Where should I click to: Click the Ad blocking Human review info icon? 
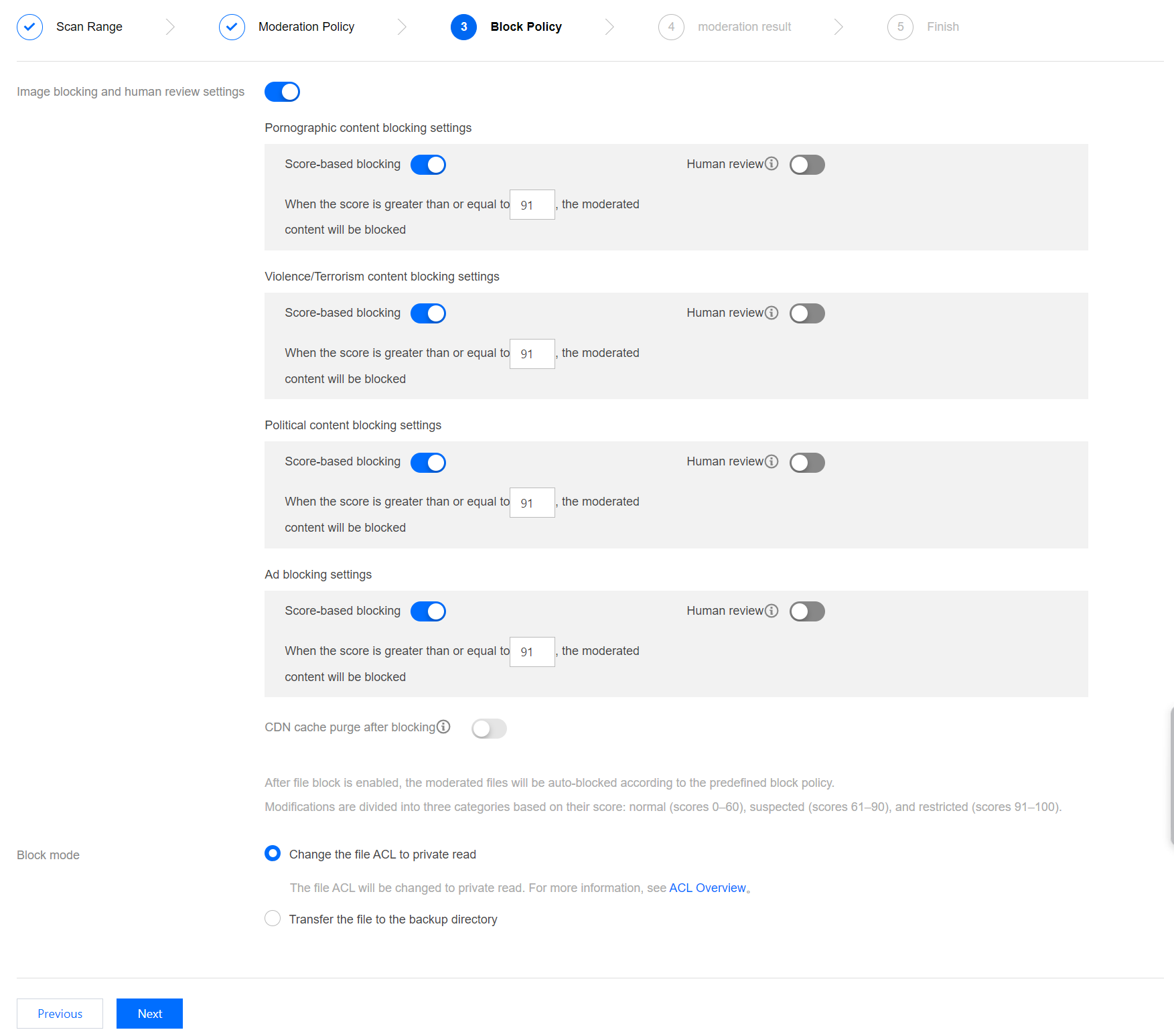pos(772,611)
